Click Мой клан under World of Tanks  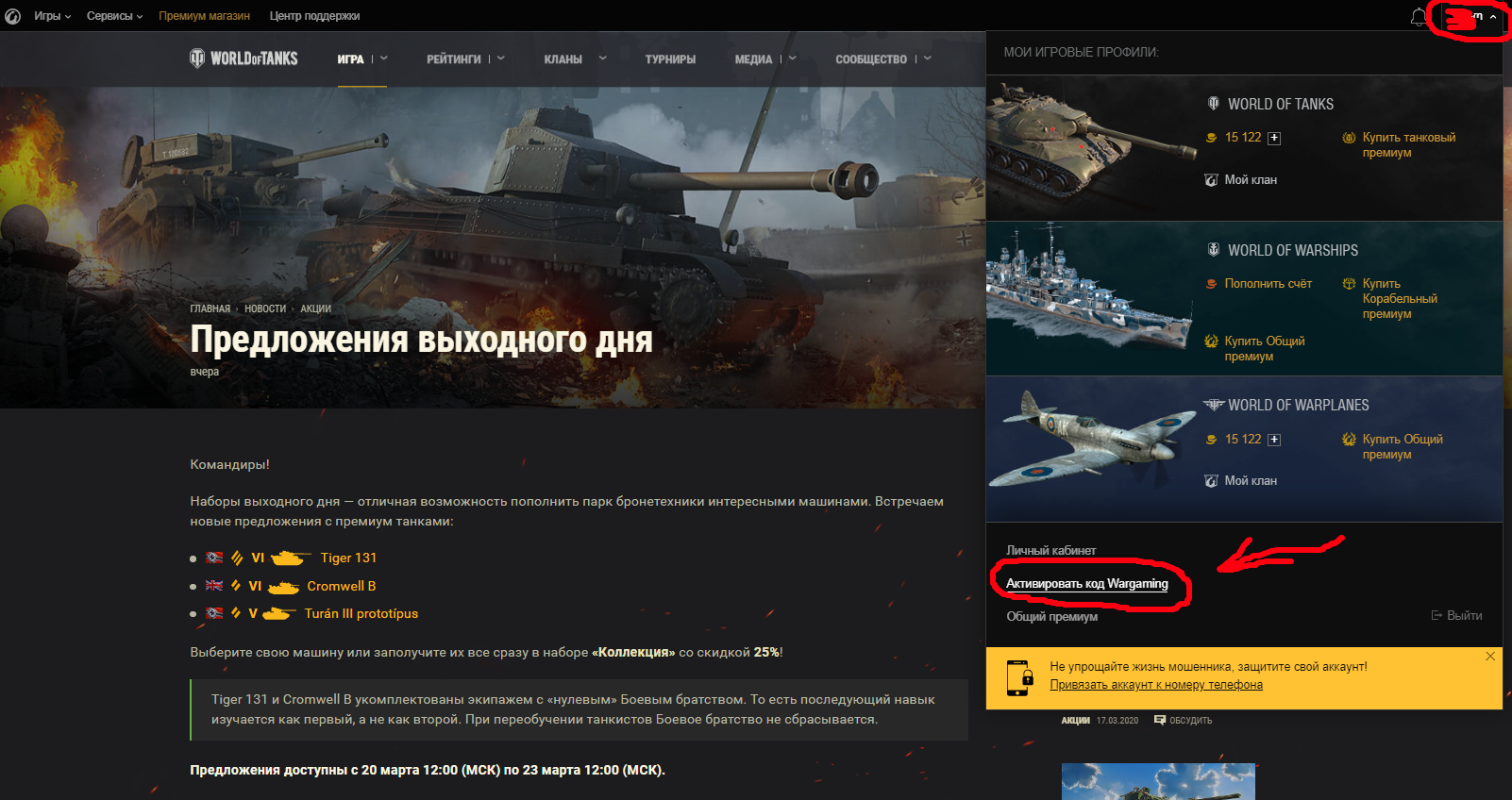(1251, 180)
